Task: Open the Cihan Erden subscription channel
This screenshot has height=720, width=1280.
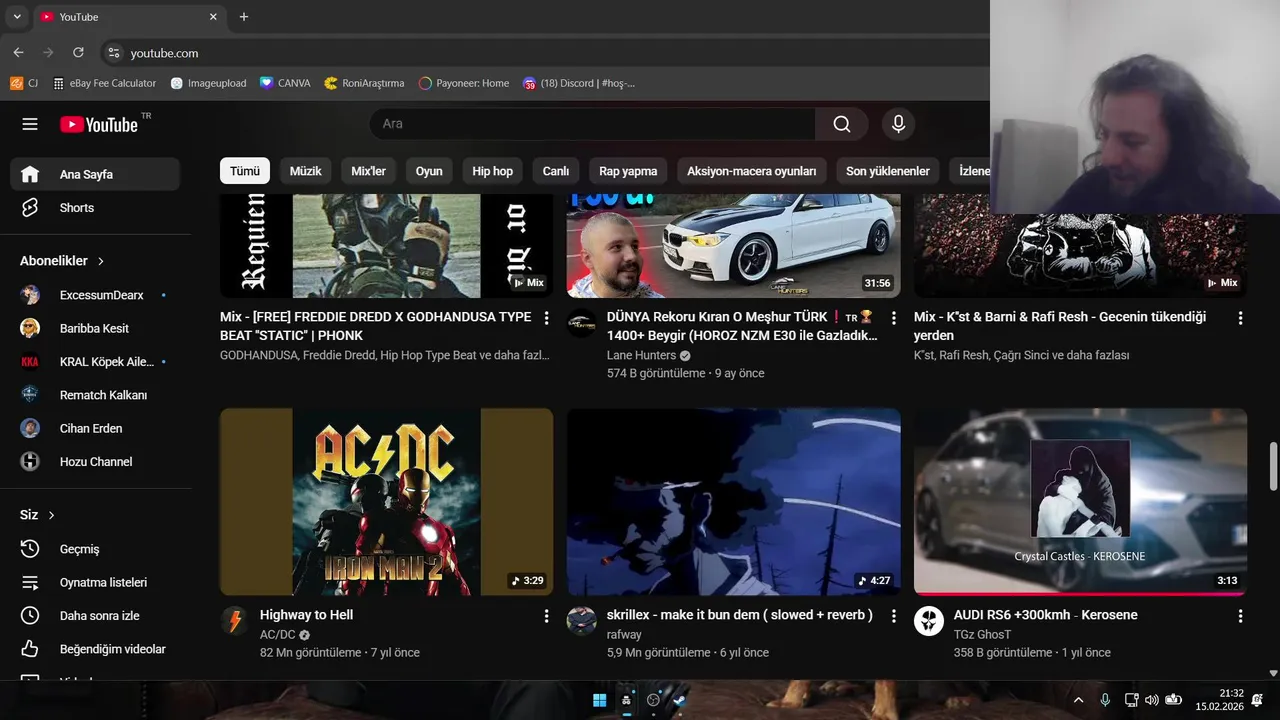Action: coord(95,428)
